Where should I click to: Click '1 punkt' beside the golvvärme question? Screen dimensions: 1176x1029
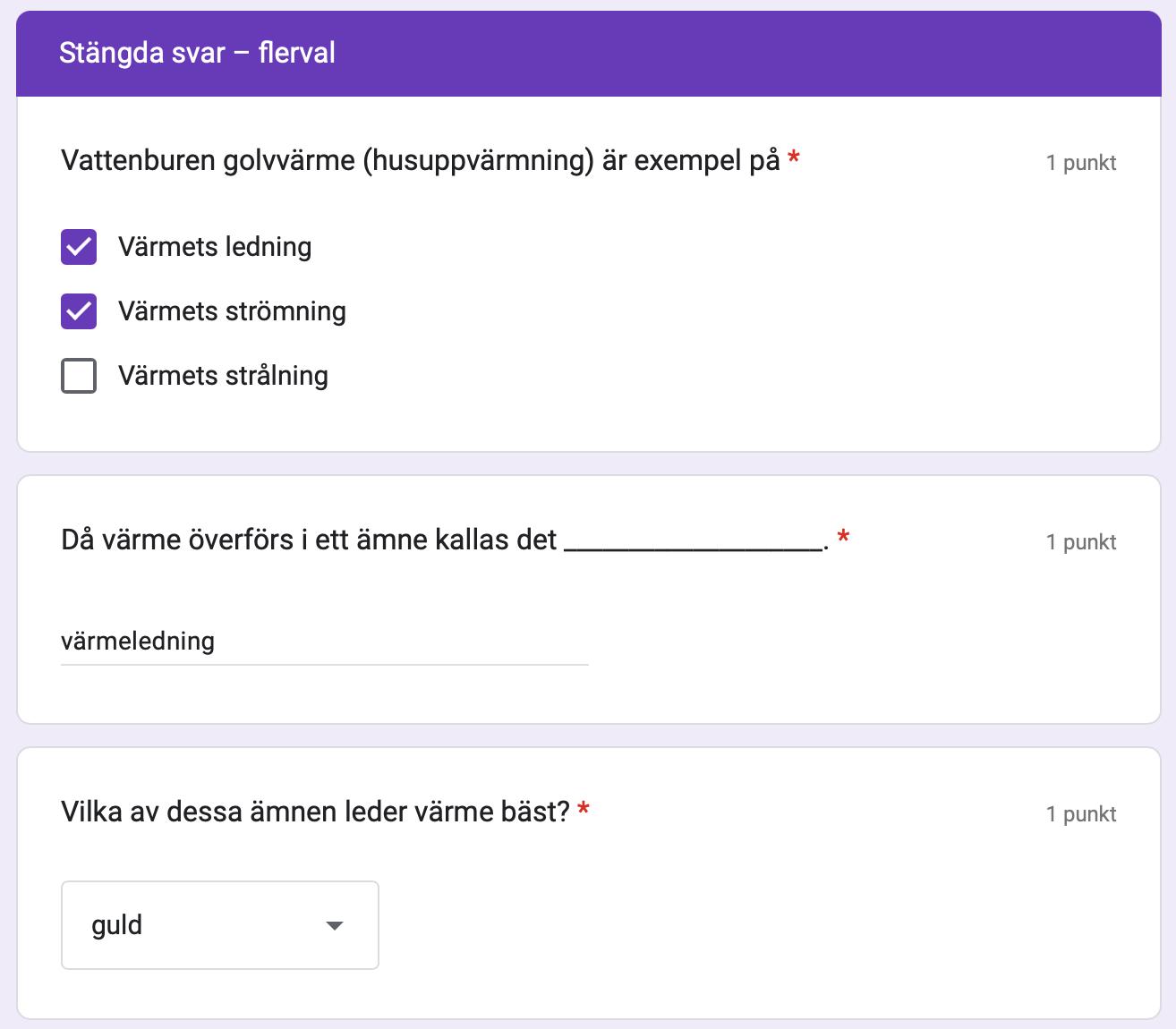[1080, 163]
